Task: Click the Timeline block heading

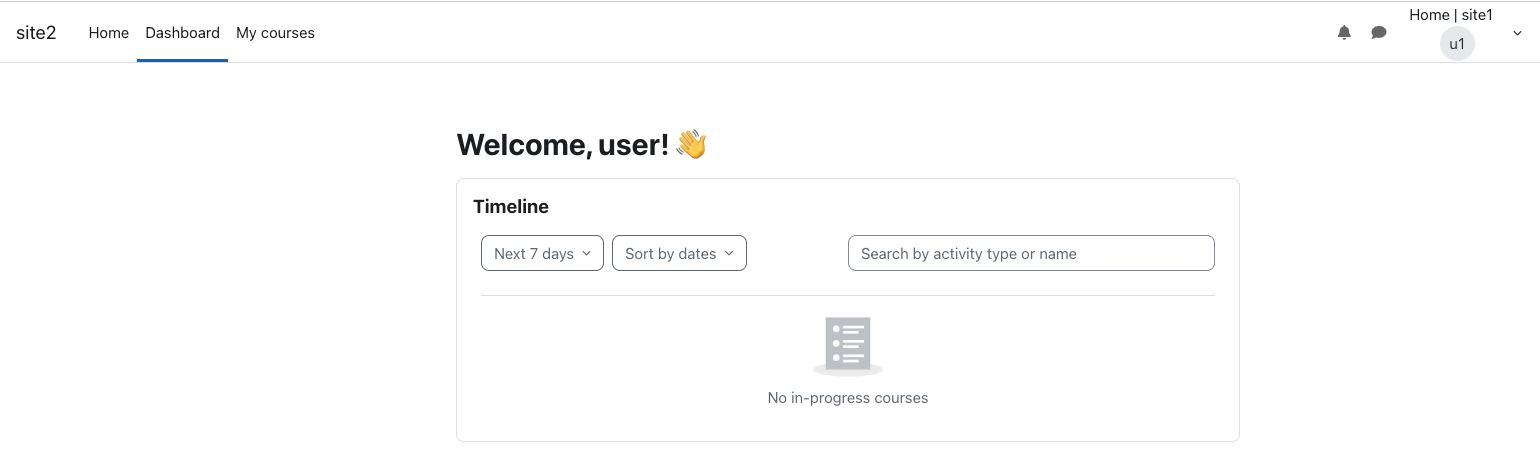Action: point(511,207)
